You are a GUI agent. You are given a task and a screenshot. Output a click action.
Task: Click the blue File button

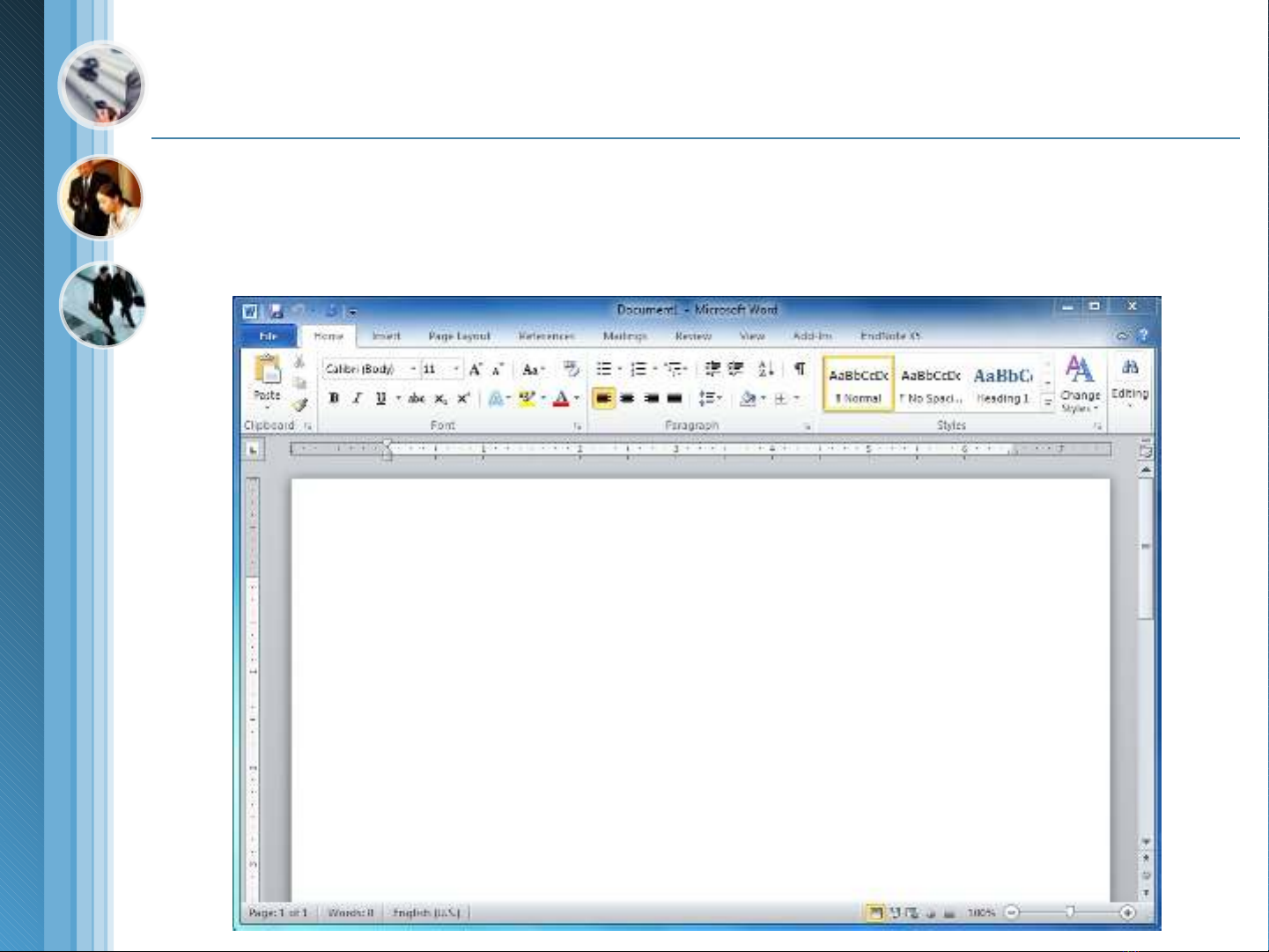(x=269, y=336)
